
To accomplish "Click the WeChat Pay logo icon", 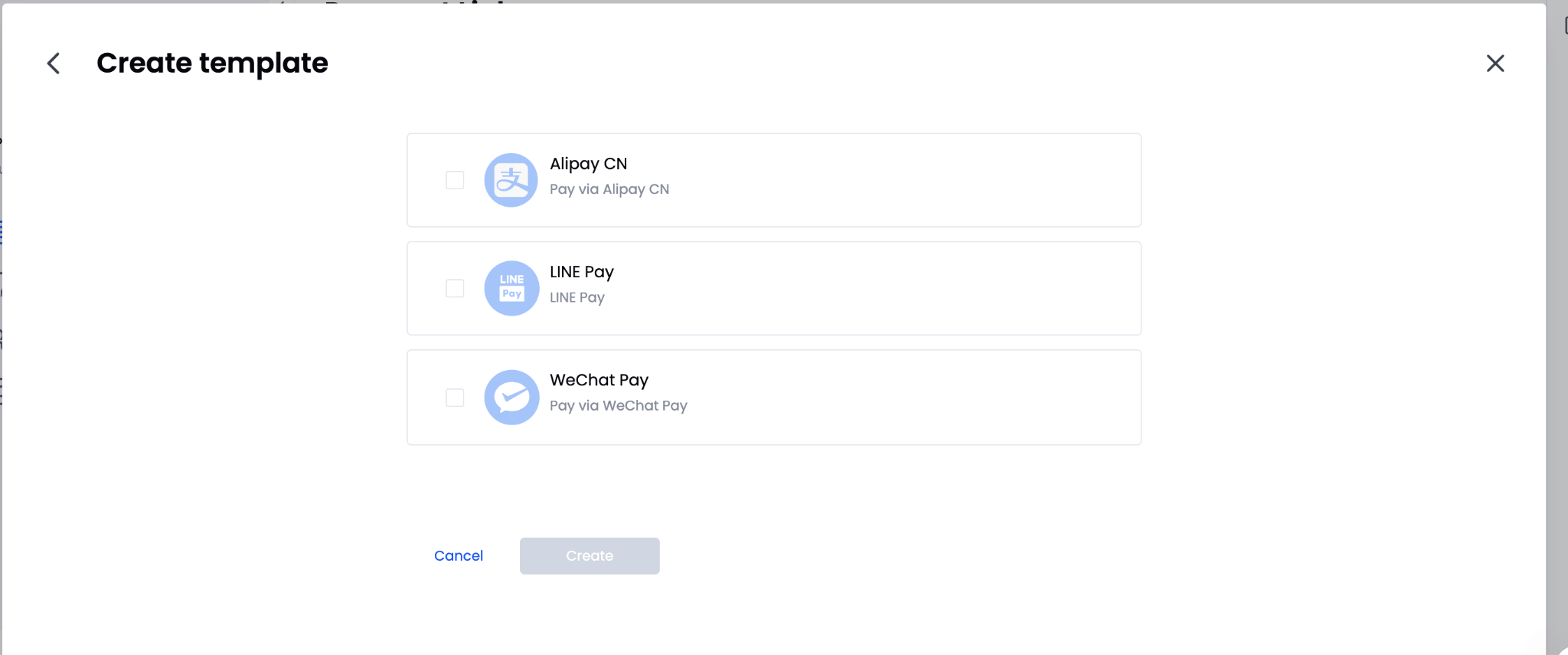I will (511, 397).
